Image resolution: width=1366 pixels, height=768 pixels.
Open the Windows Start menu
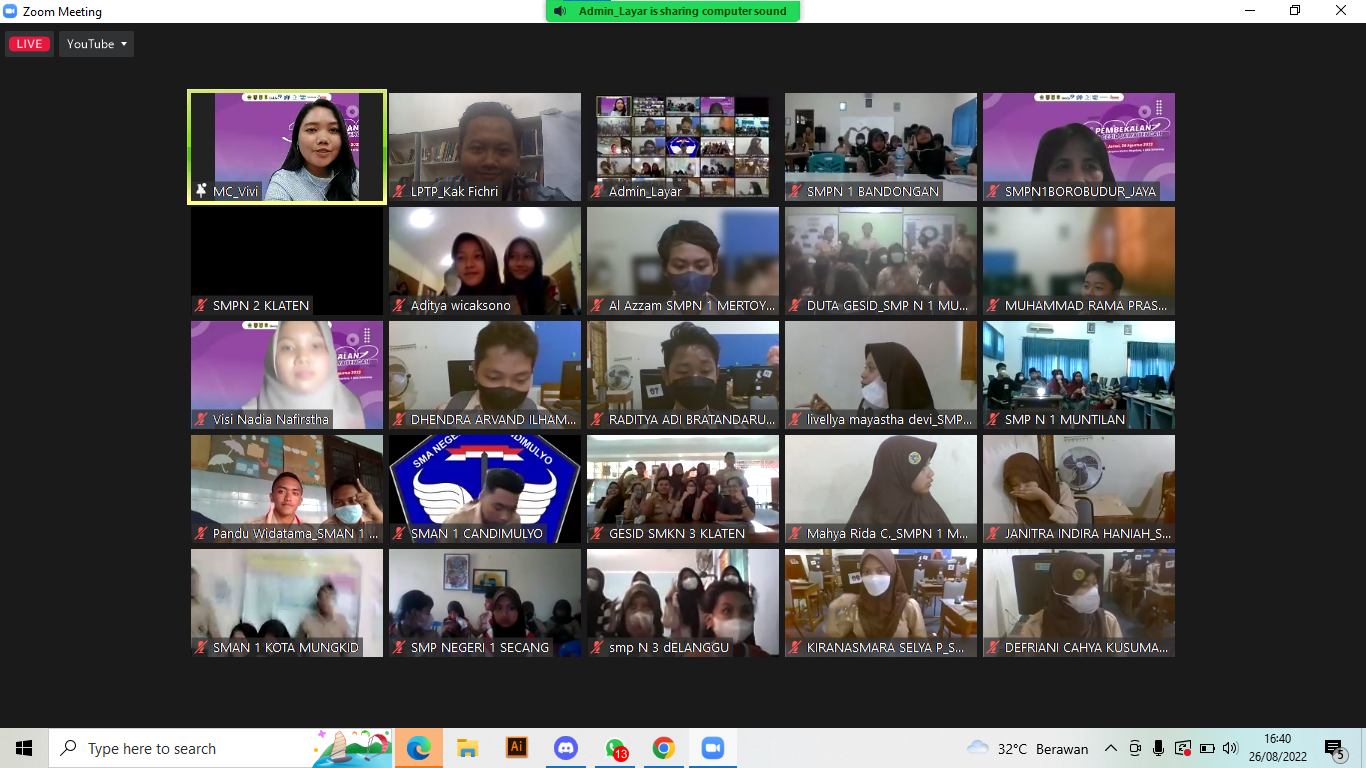(x=24, y=748)
